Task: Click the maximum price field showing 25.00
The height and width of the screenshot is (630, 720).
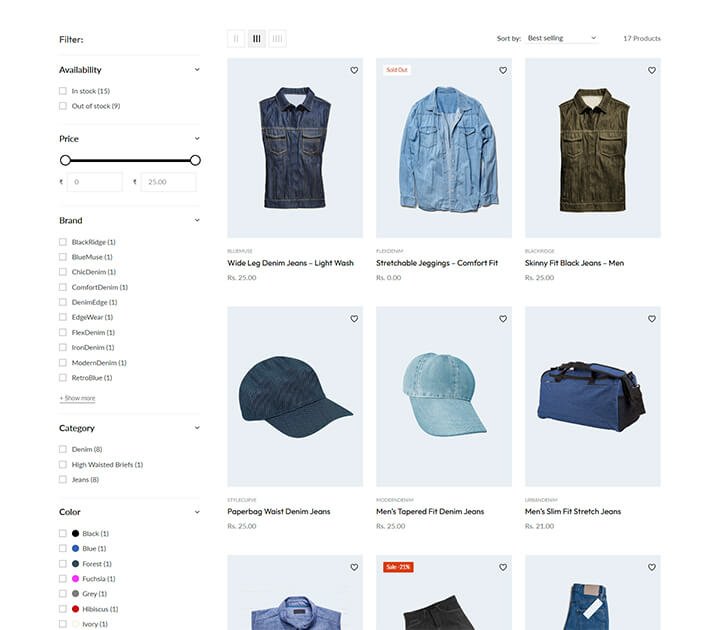Action: tap(169, 182)
